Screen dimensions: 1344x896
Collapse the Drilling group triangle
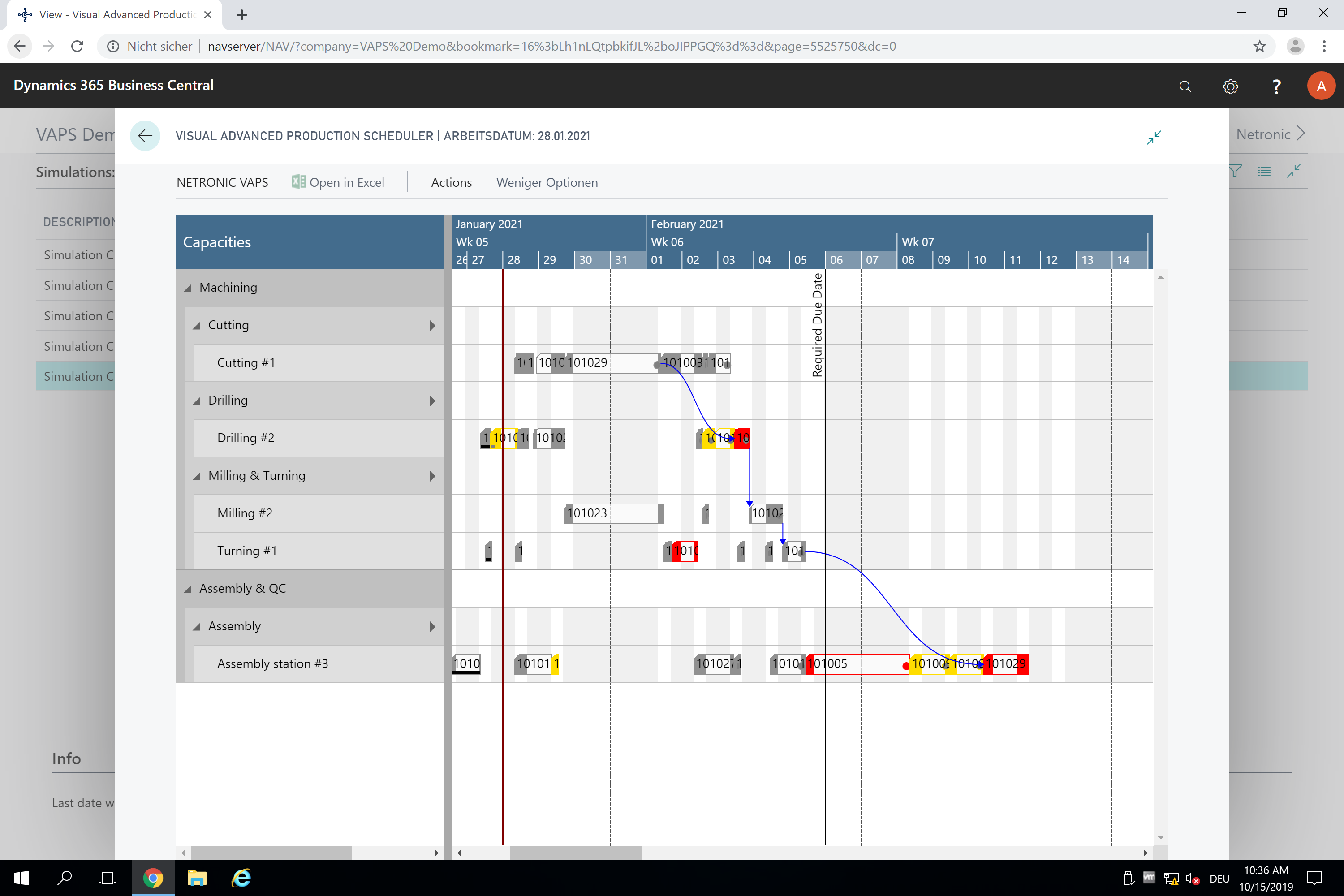197,401
